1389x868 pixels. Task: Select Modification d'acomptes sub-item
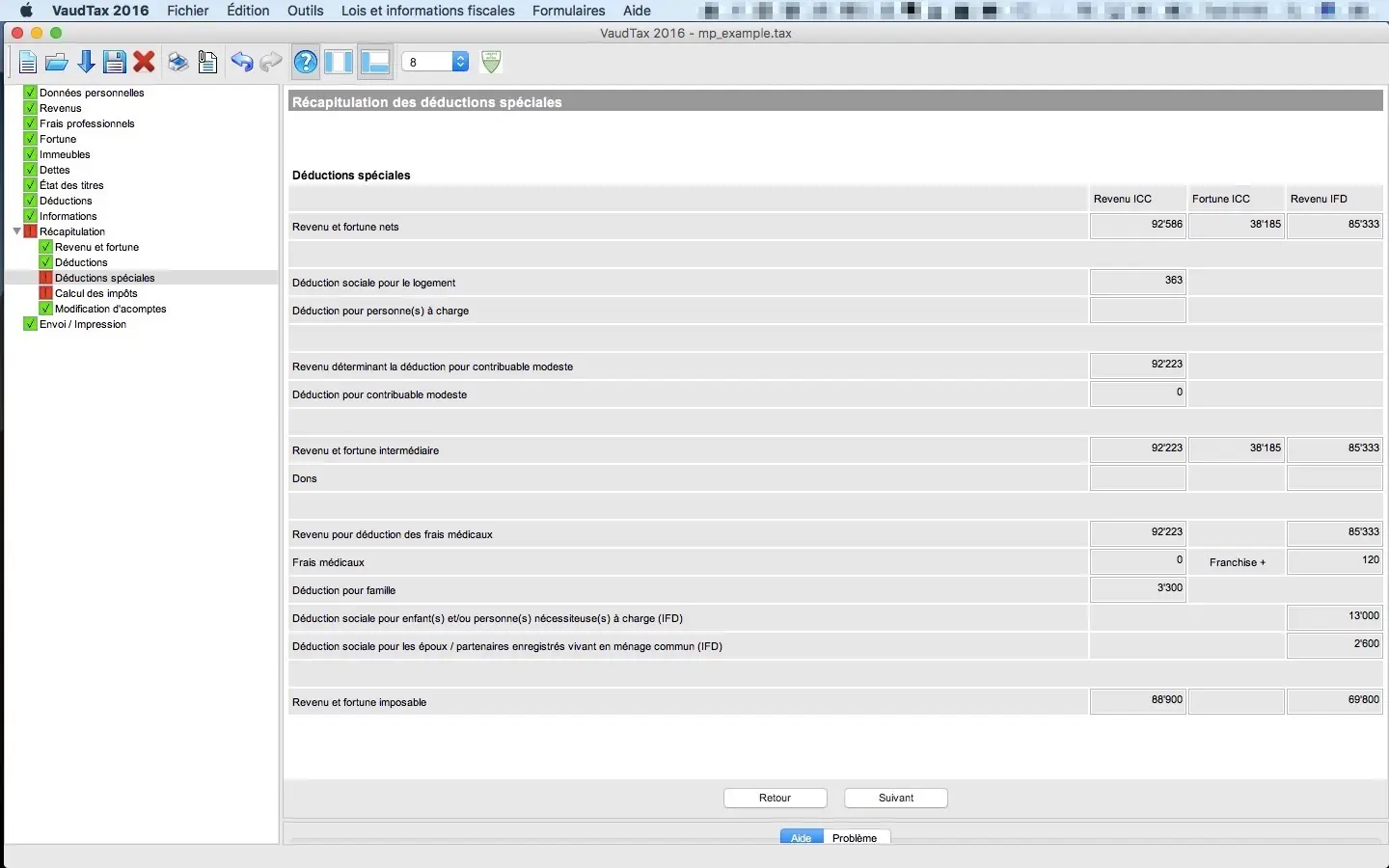point(111,309)
